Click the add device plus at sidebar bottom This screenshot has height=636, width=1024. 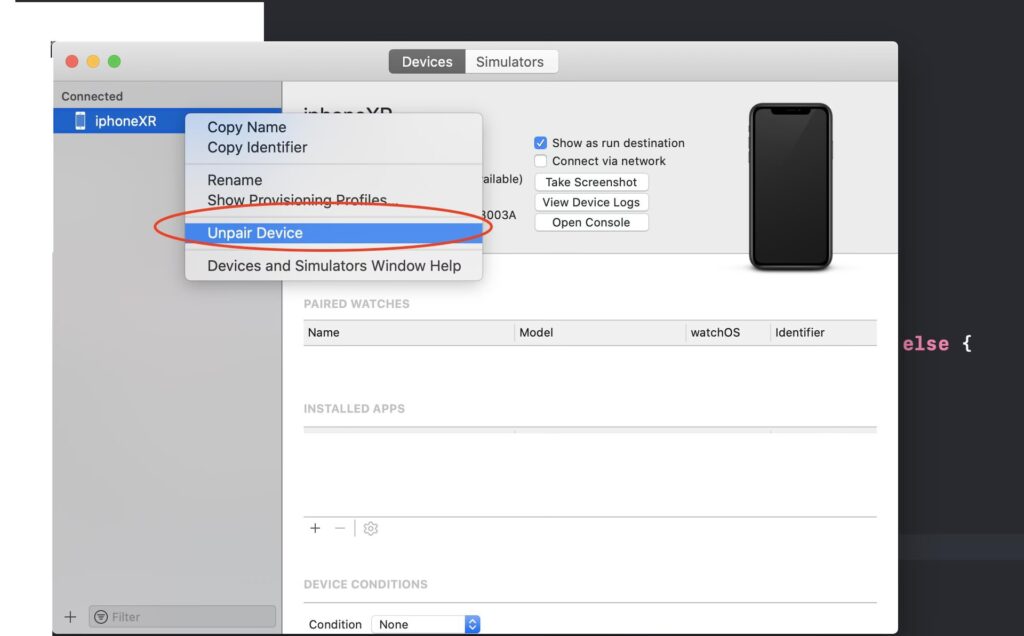point(70,617)
